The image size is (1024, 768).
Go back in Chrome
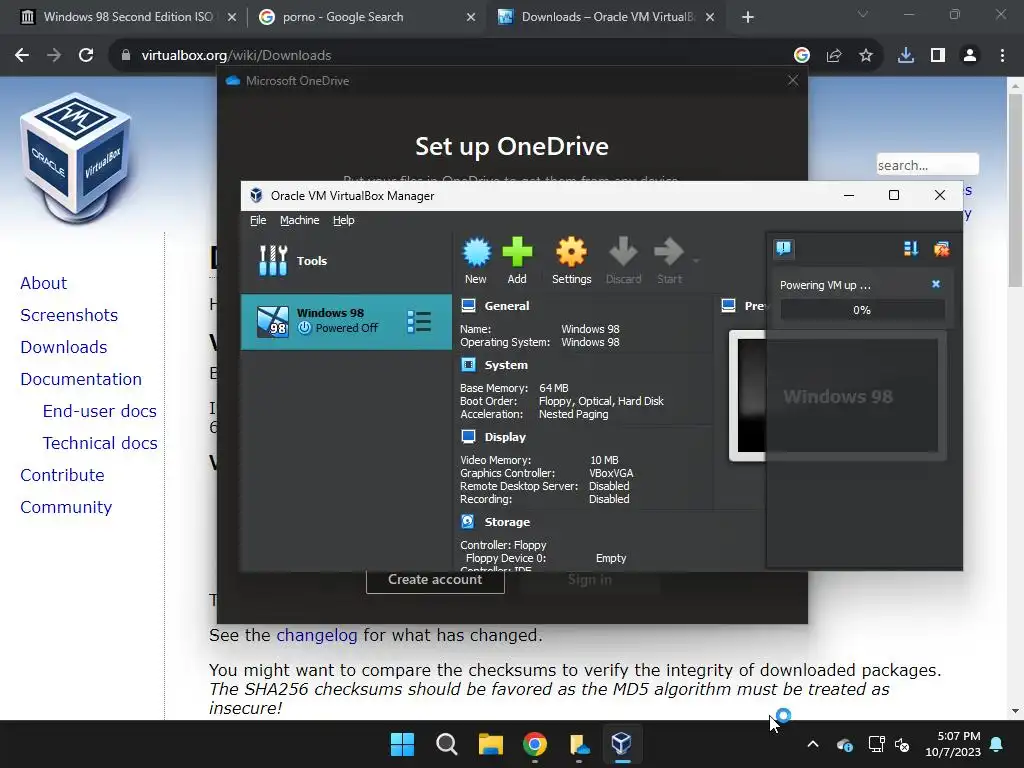[x=22, y=56]
